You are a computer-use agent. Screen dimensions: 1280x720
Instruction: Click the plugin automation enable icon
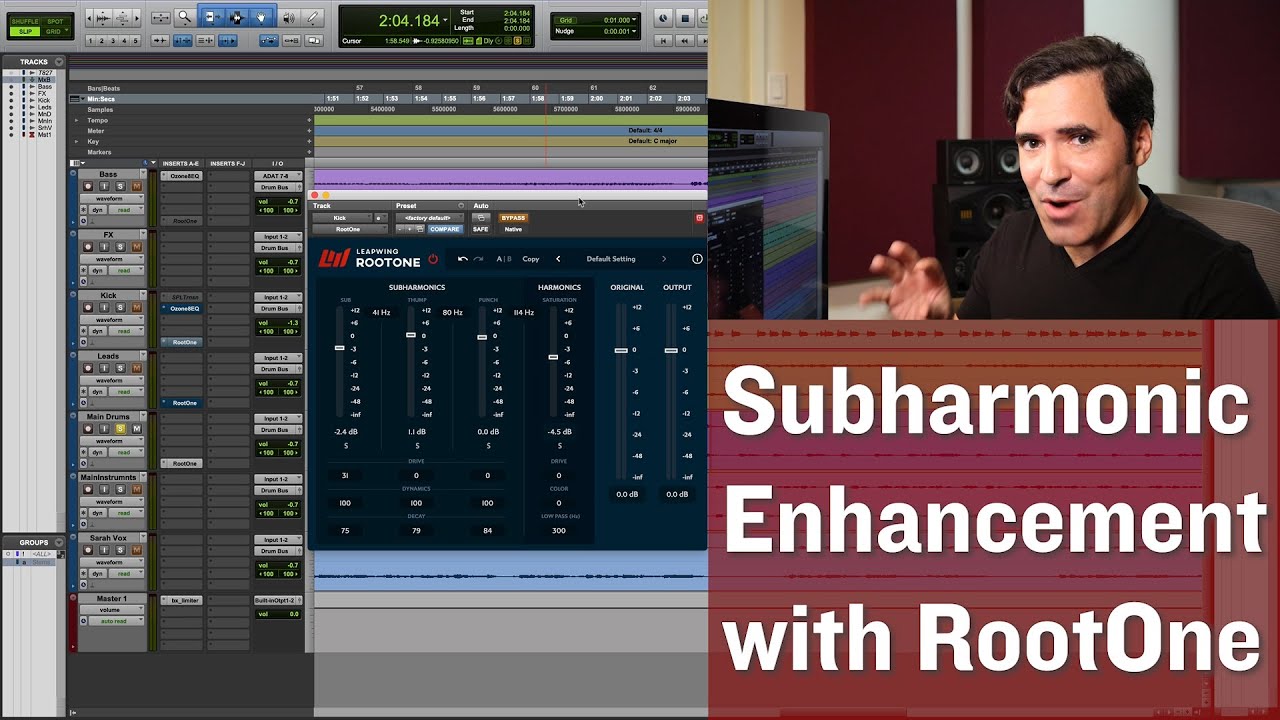click(x=481, y=218)
